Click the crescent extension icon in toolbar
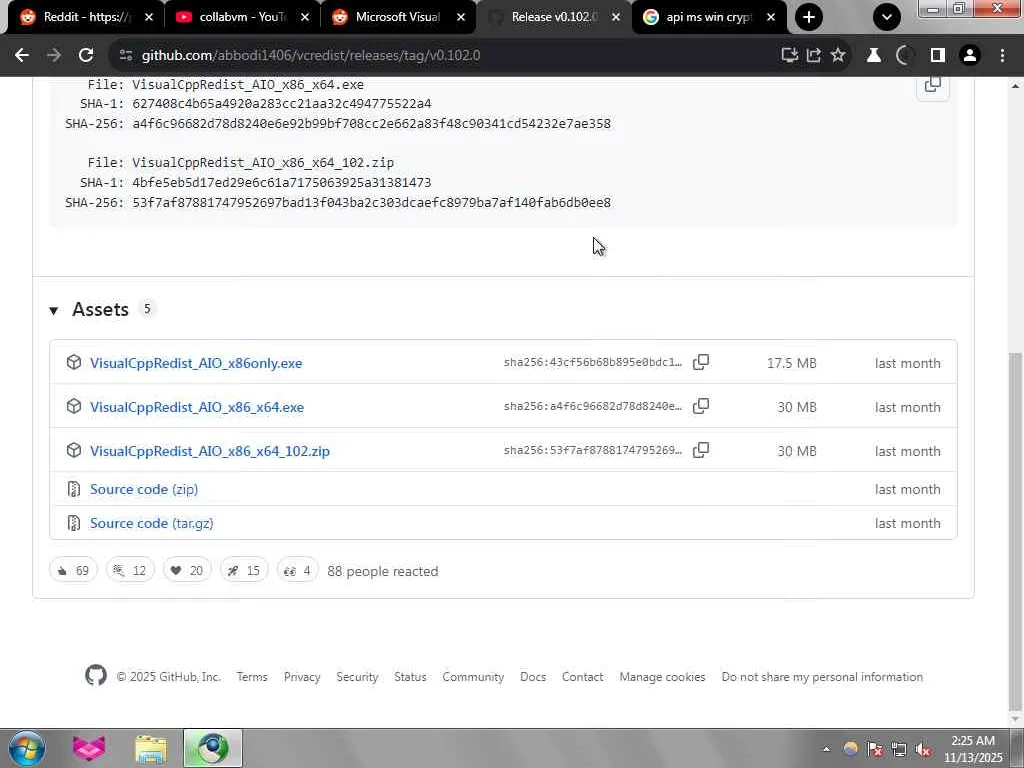The width and height of the screenshot is (1024, 768). pos(904,56)
